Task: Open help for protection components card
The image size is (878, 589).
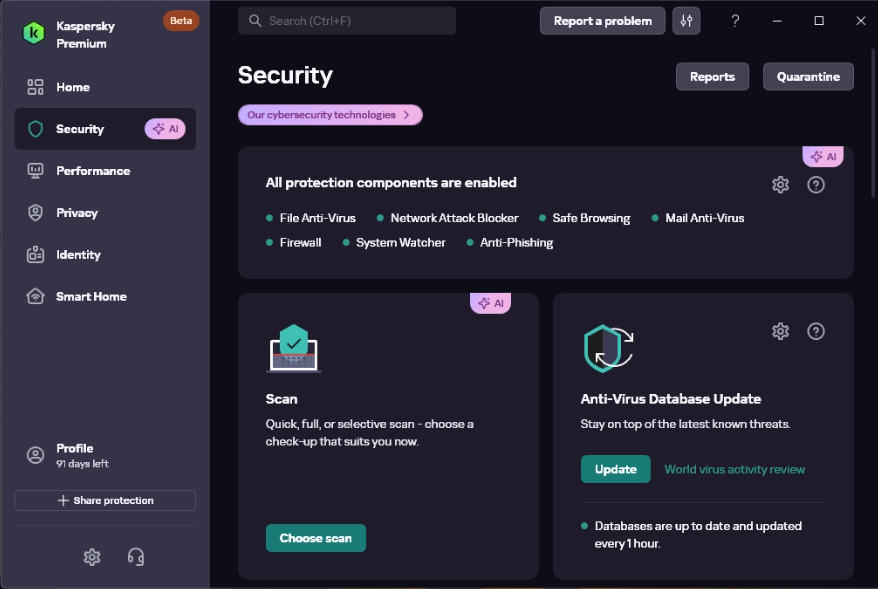Action: pos(816,185)
